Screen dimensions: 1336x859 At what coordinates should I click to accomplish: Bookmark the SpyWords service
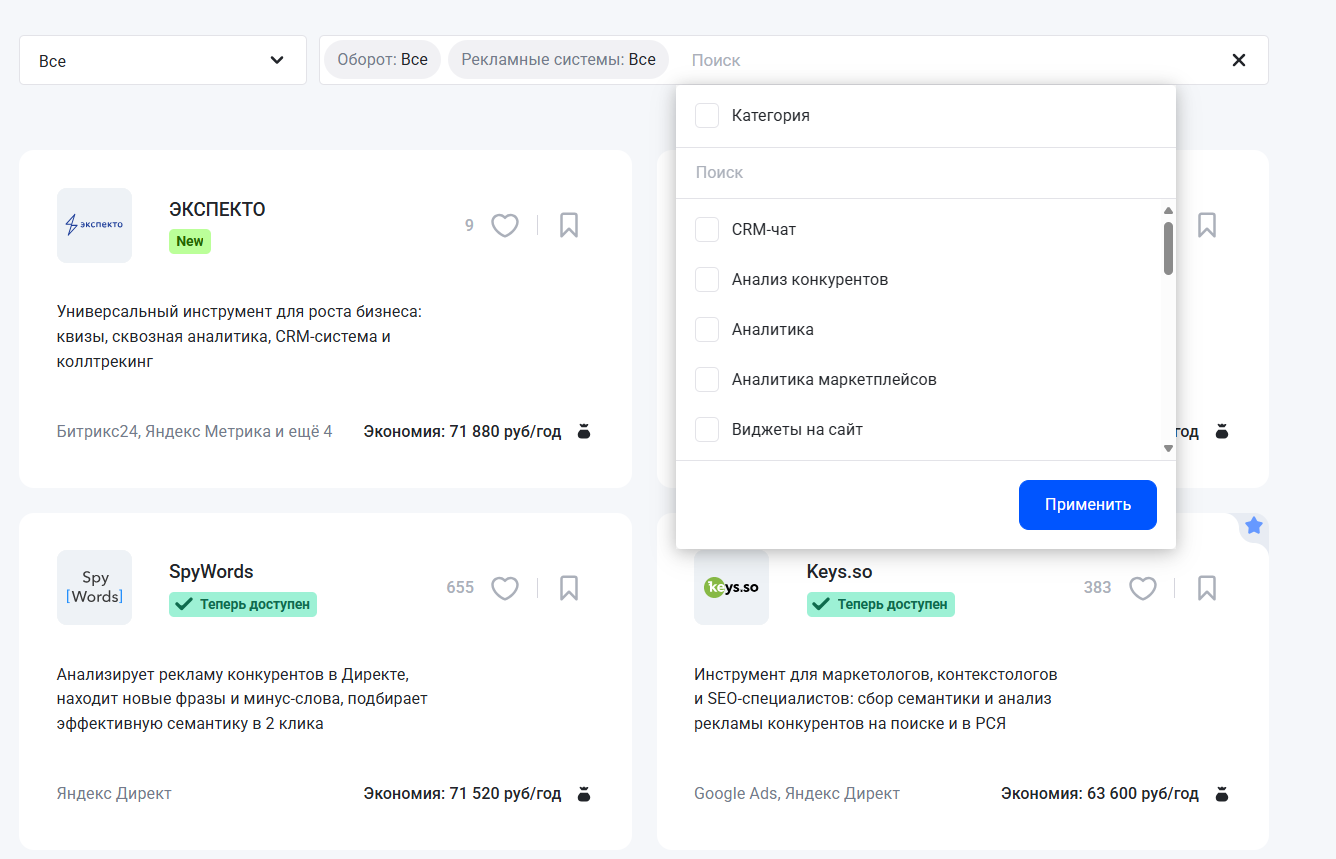tap(568, 588)
